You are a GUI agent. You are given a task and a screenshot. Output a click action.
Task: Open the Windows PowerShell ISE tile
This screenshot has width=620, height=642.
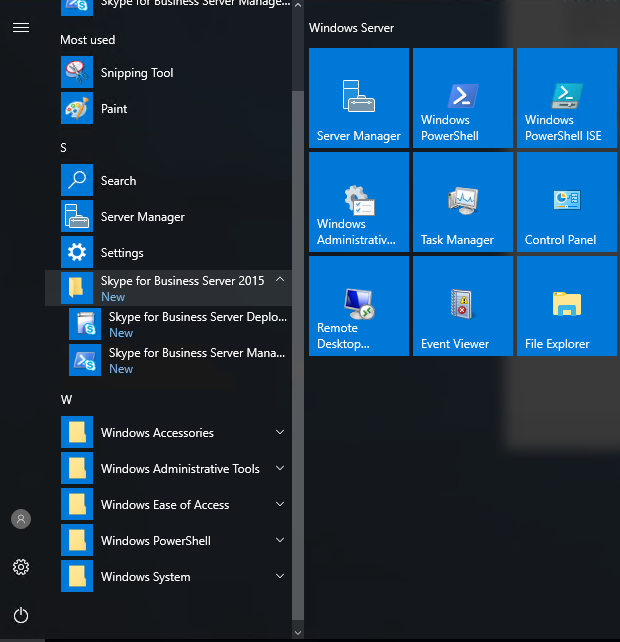(x=567, y=98)
